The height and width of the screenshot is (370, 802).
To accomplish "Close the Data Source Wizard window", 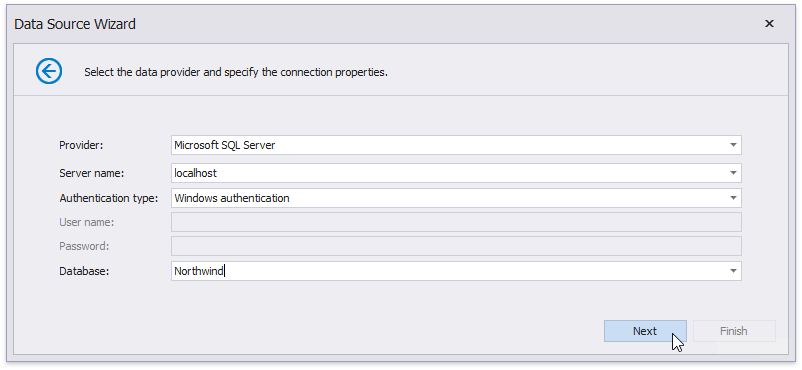I will click(769, 24).
